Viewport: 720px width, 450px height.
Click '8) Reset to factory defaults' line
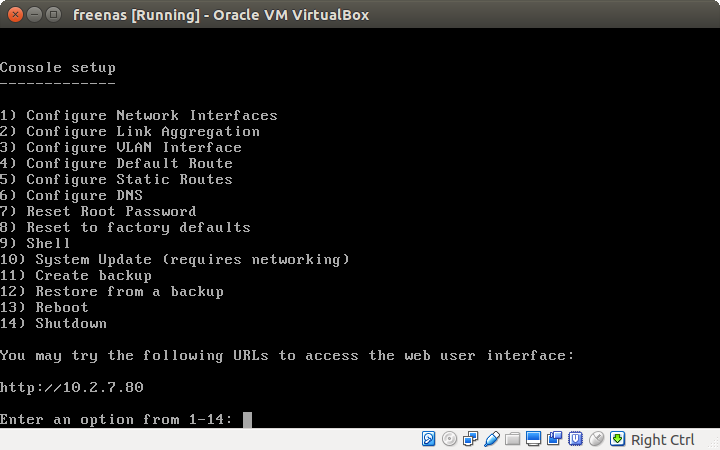click(125, 228)
